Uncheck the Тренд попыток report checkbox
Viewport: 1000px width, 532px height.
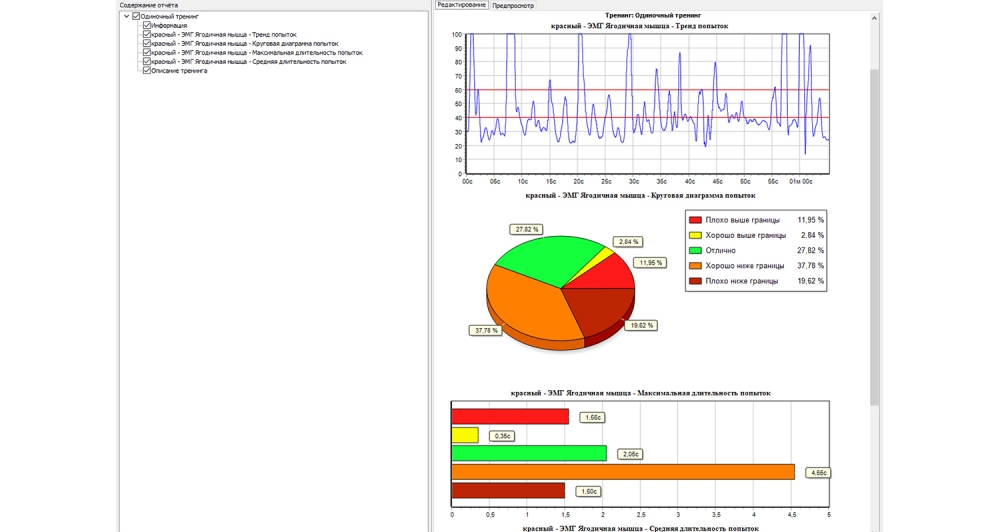click(x=147, y=34)
